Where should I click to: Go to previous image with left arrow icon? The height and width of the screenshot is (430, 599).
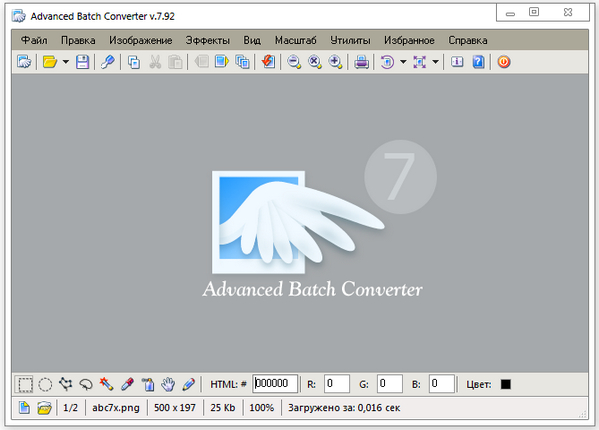click(x=201, y=61)
